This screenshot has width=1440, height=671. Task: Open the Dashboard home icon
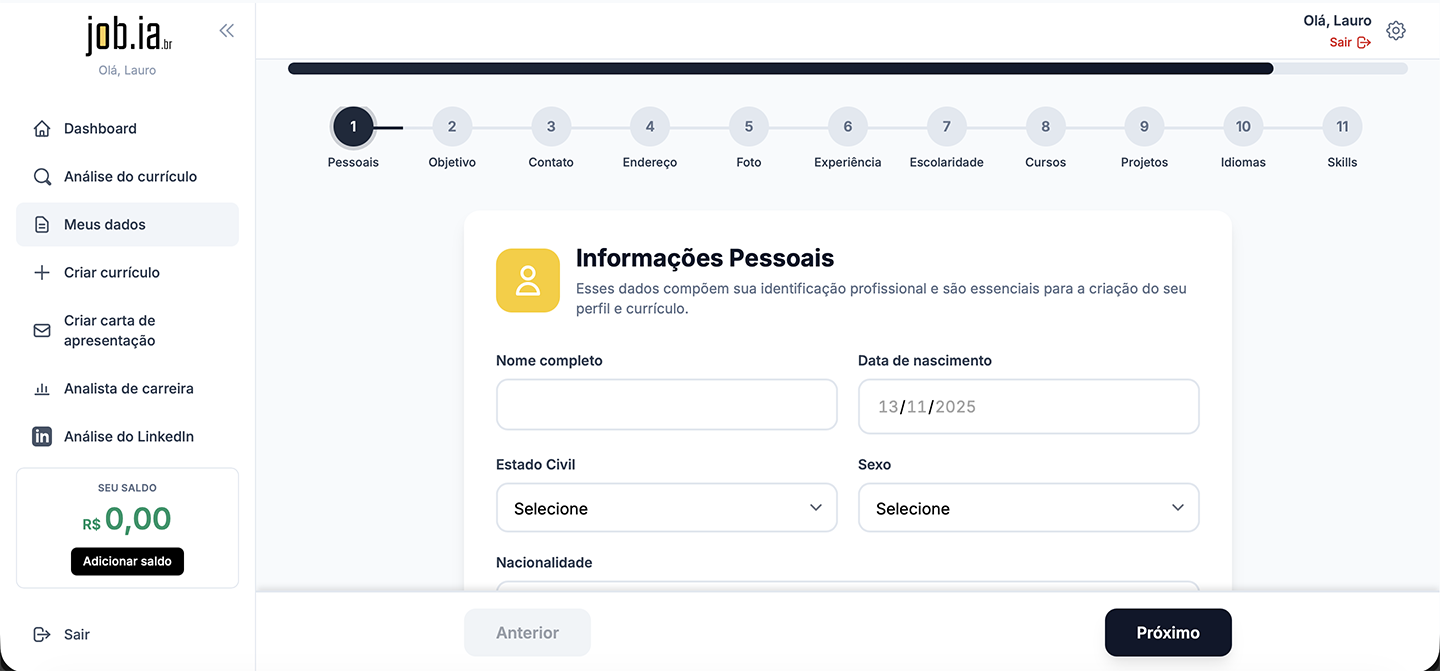pyautogui.click(x=42, y=128)
